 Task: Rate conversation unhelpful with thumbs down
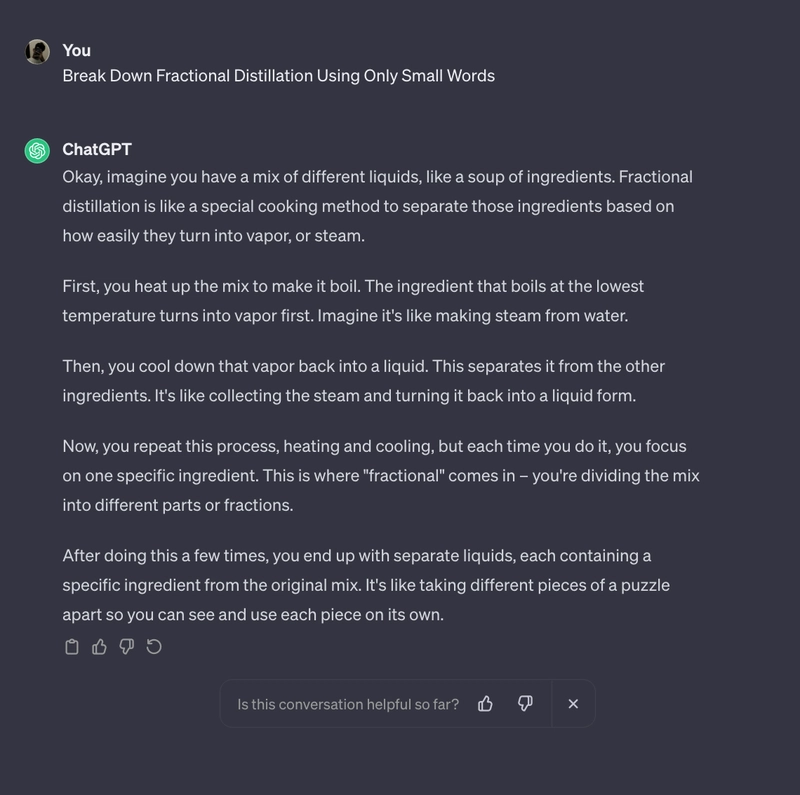coord(525,704)
